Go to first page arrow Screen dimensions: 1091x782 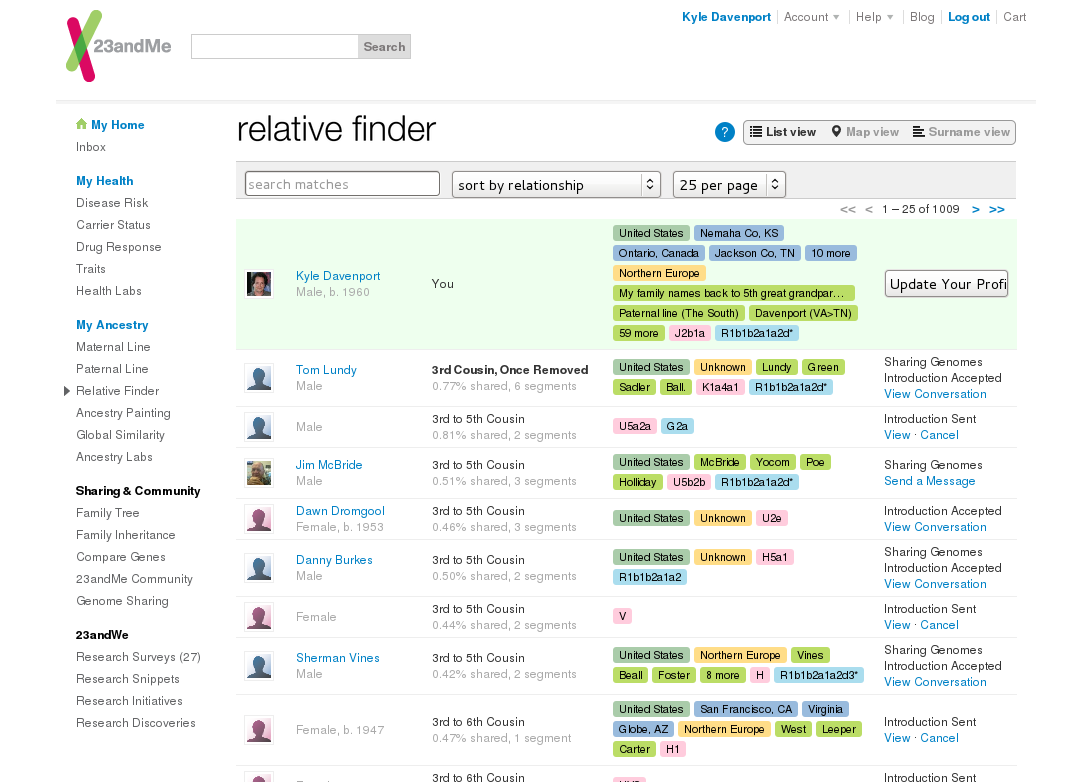coord(847,209)
